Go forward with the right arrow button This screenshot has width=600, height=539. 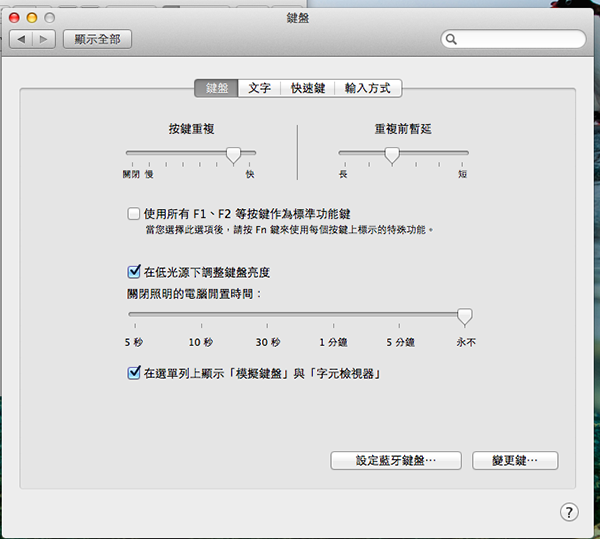(44, 39)
